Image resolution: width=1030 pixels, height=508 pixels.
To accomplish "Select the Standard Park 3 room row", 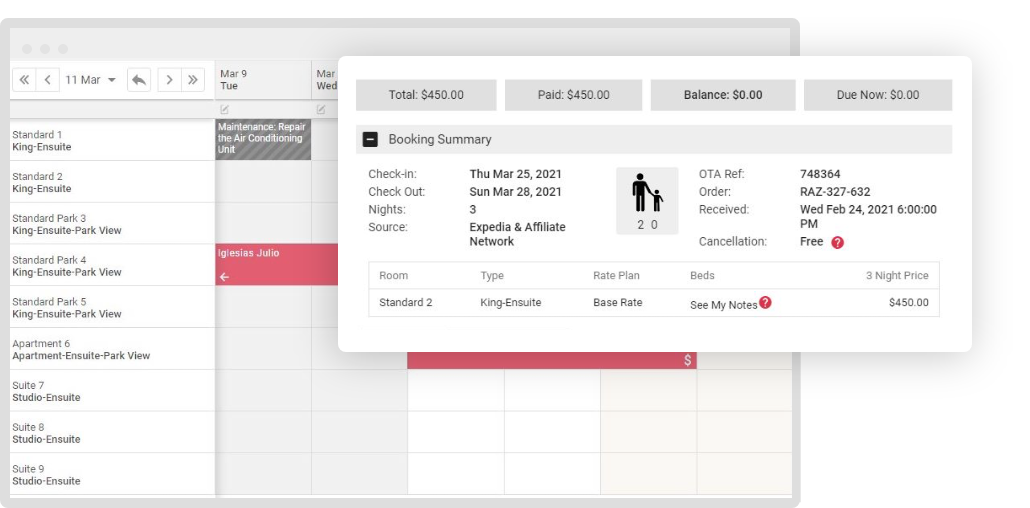I will (112, 223).
